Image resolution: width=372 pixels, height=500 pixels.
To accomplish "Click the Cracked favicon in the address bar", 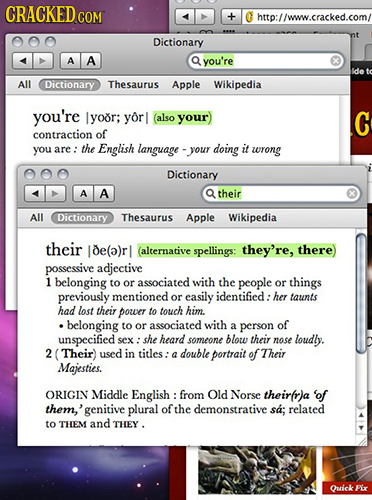I will tap(249, 17).
